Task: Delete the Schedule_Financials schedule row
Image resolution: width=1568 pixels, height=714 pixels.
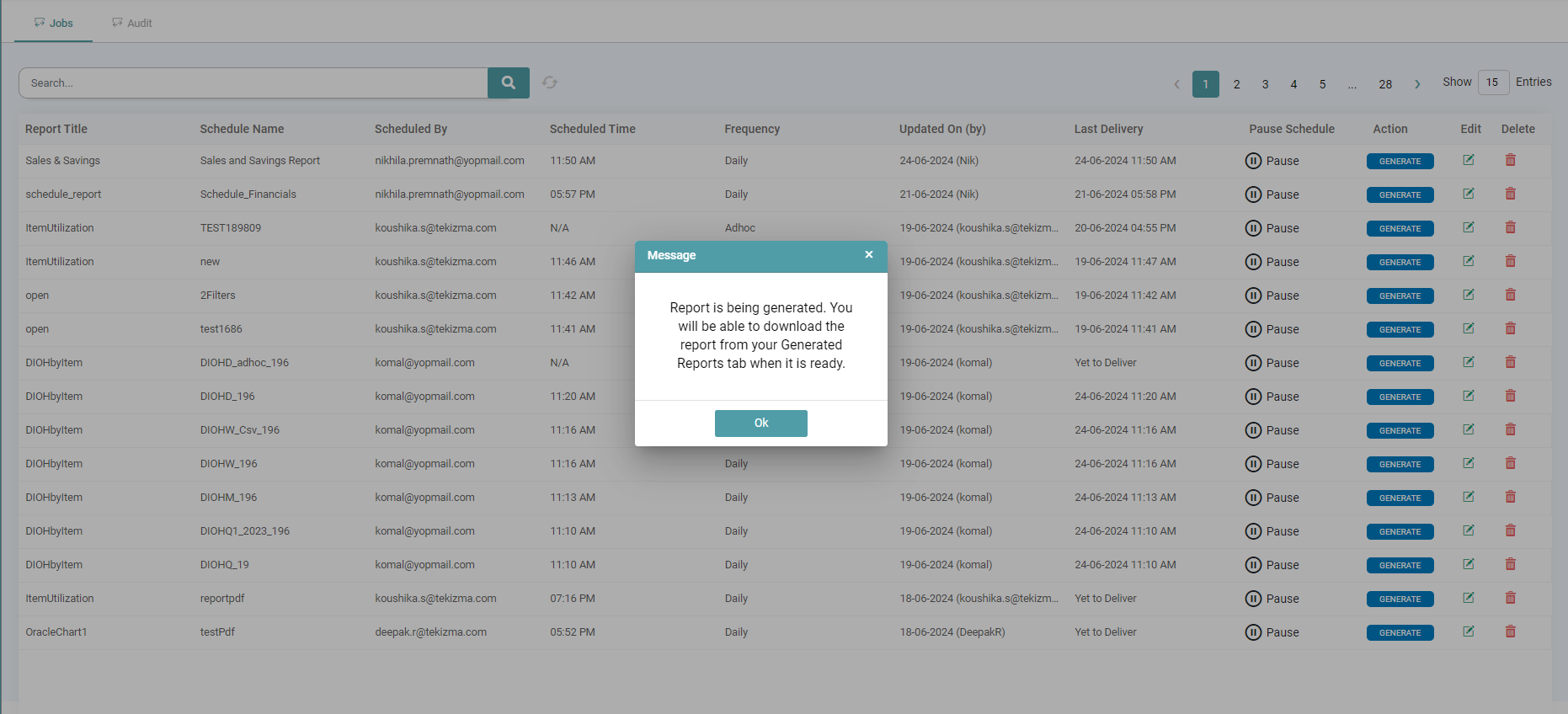Action: 1510,194
